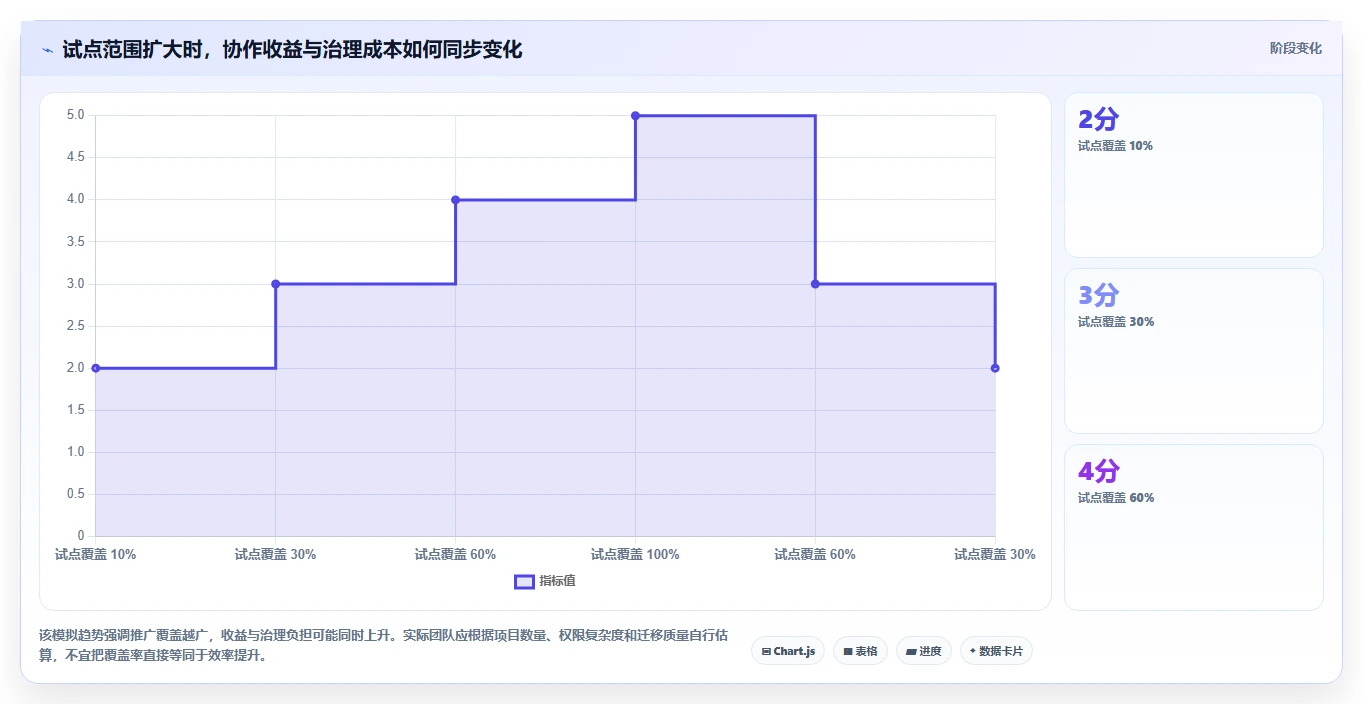The height and width of the screenshot is (704, 1363).
Task: Click the x-axis label 试点覆盖 100%
Action: click(x=635, y=554)
